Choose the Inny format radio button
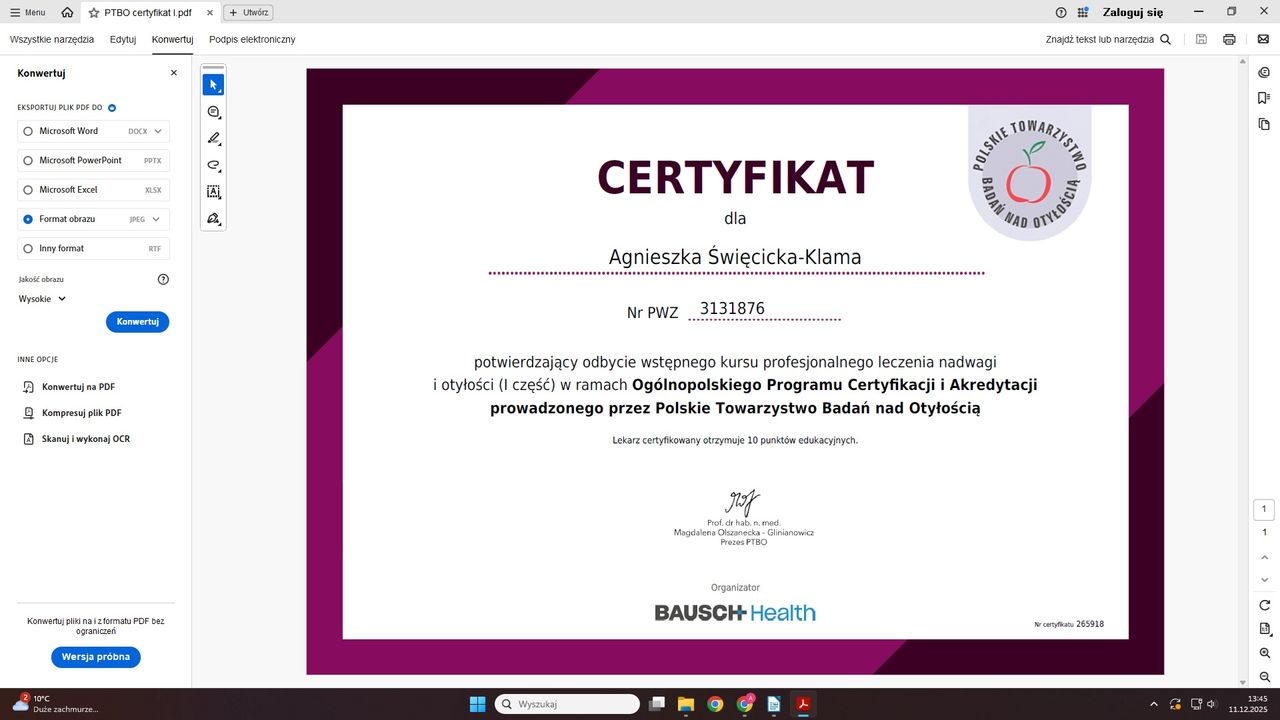The height and width of the screenshot is (720, 1280). [28, 248]
